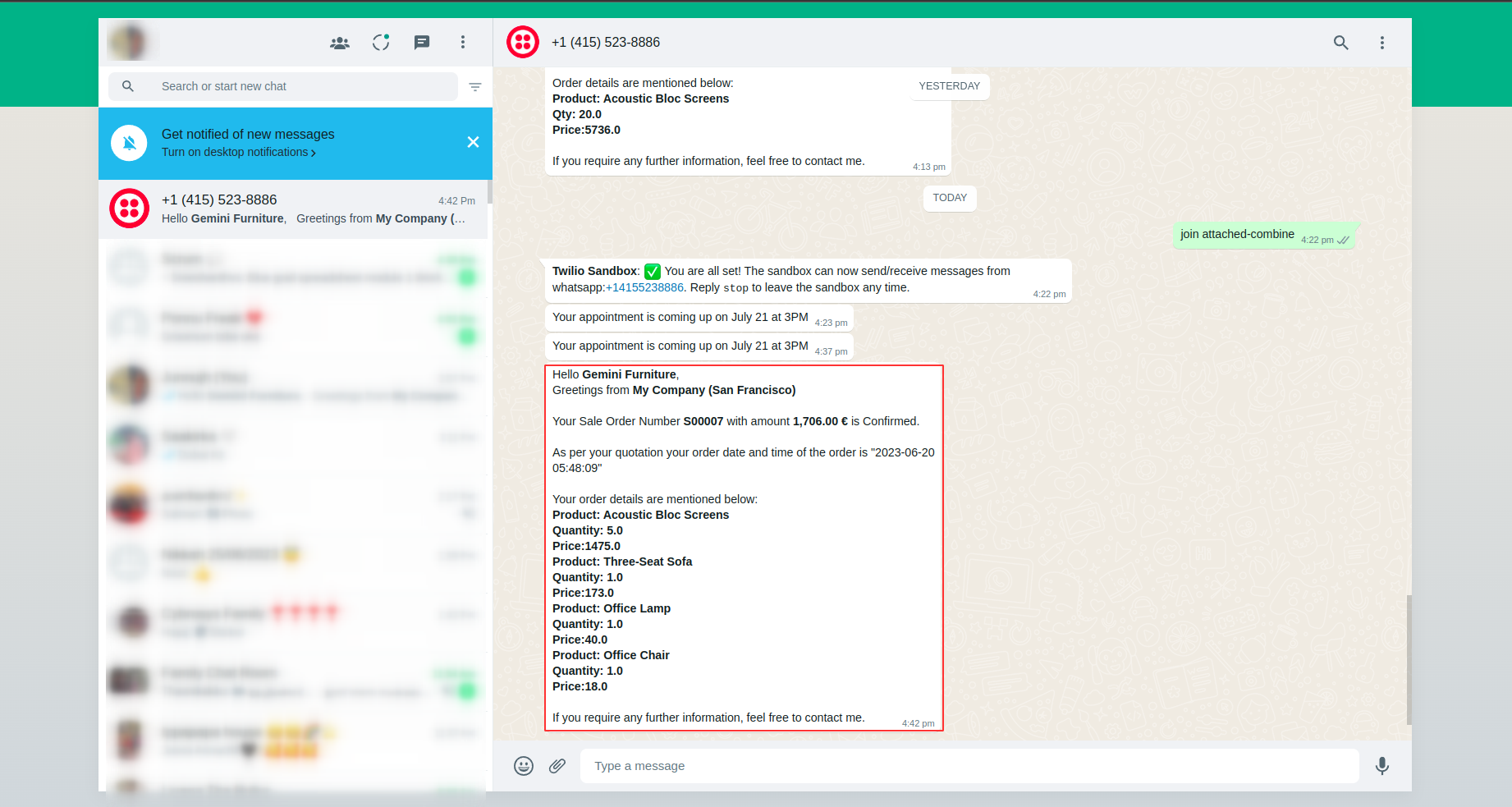Click 'Price:173.0' in the order message

(x=583, y=594)
